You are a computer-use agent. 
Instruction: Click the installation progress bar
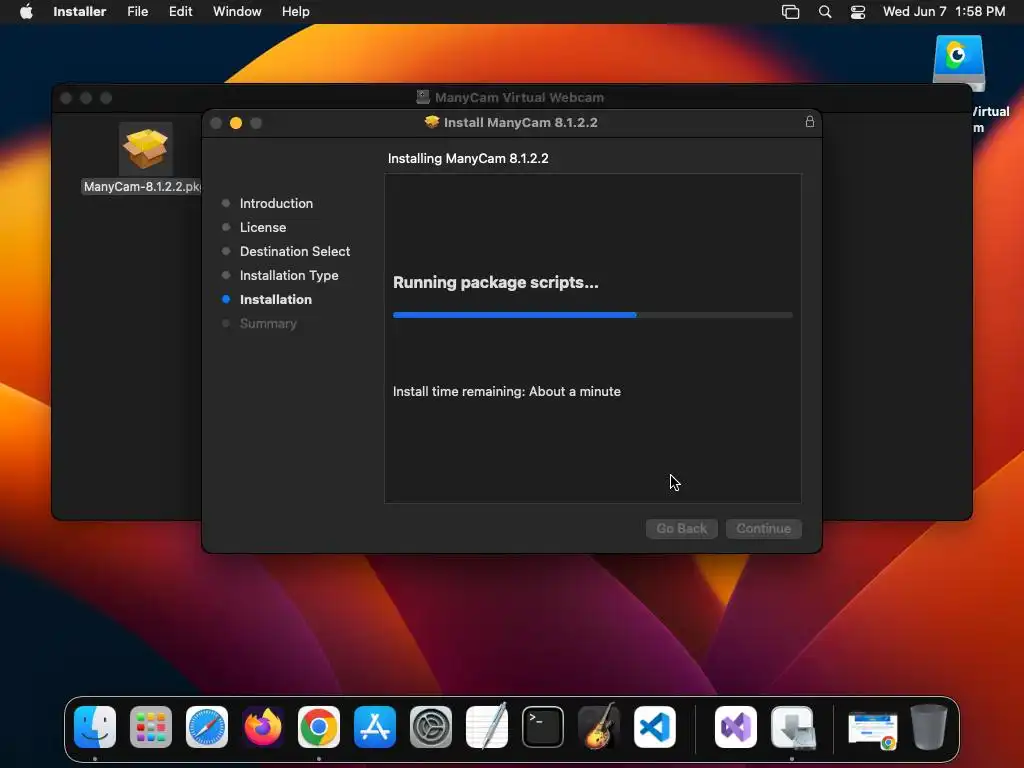click(x=592, y=315)
